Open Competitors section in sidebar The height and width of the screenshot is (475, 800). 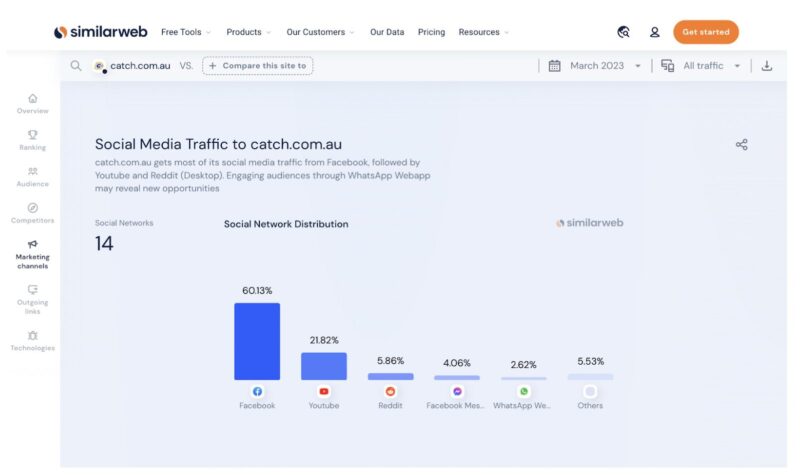[33, 213]
